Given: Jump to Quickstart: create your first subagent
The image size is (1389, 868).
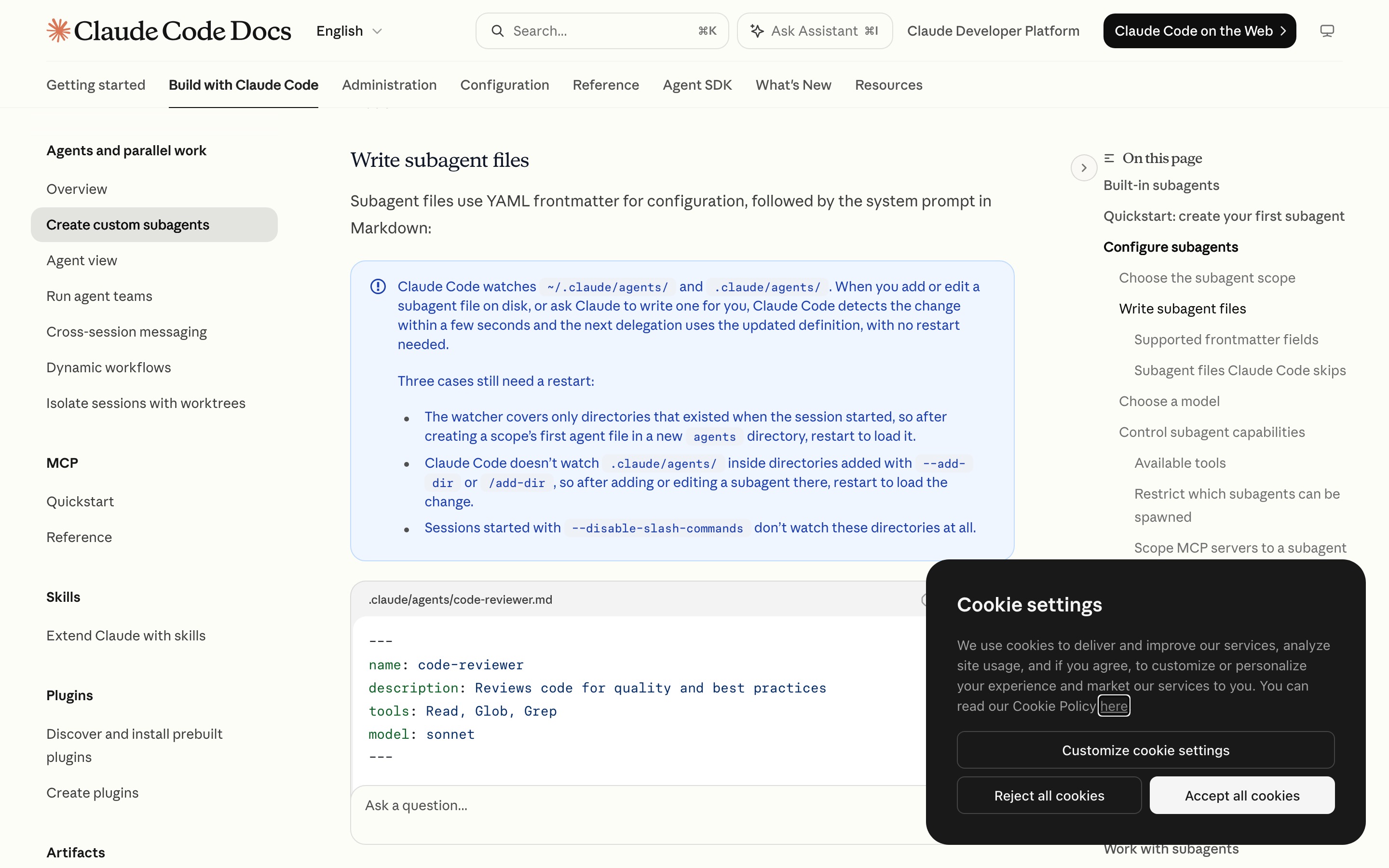Looking at the screenshot, I should coord(1224,216).
